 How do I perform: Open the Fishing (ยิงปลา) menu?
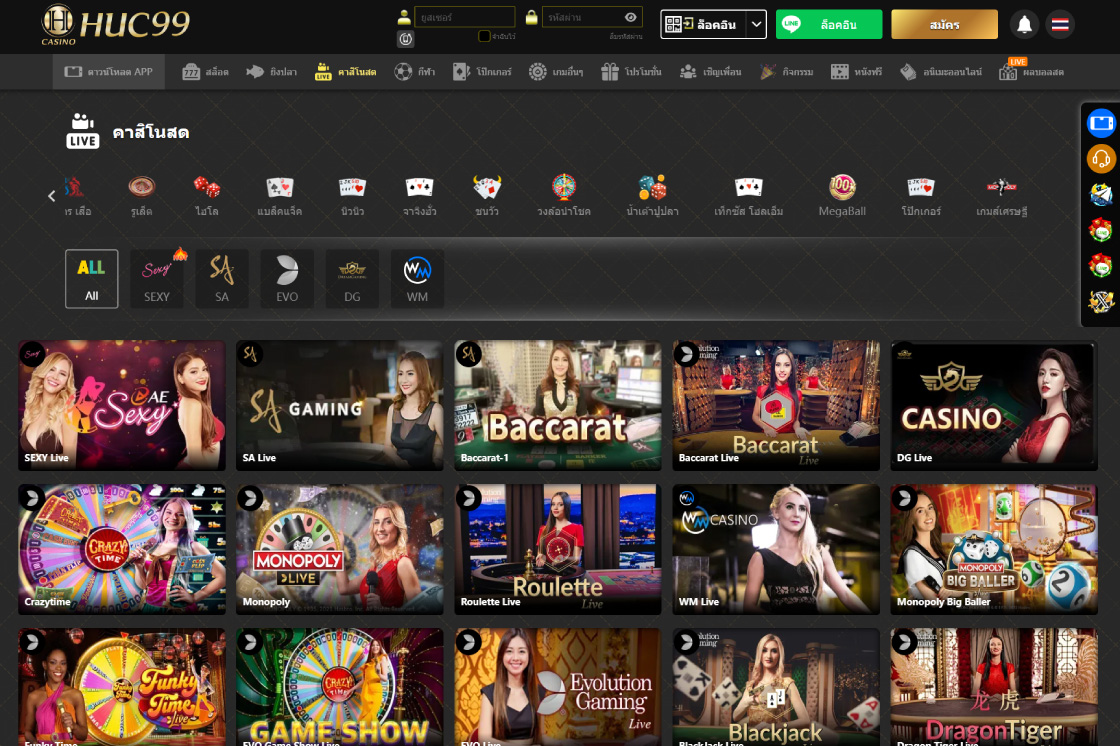point(271,72)
